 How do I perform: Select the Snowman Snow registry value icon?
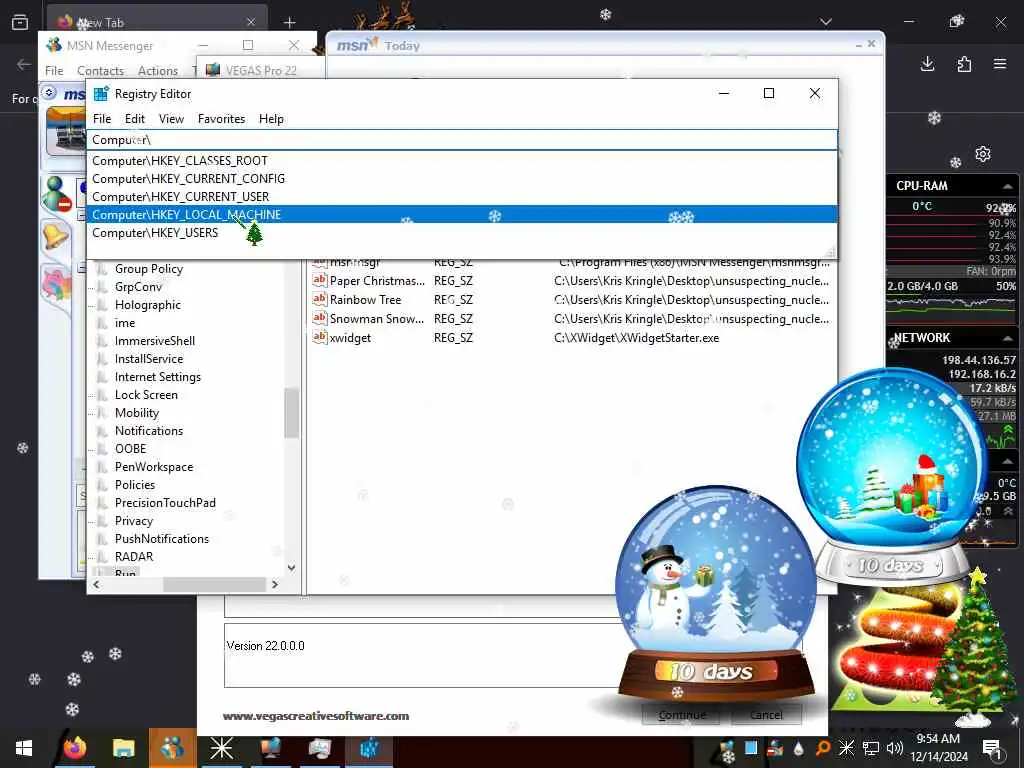tap(319, 318)
